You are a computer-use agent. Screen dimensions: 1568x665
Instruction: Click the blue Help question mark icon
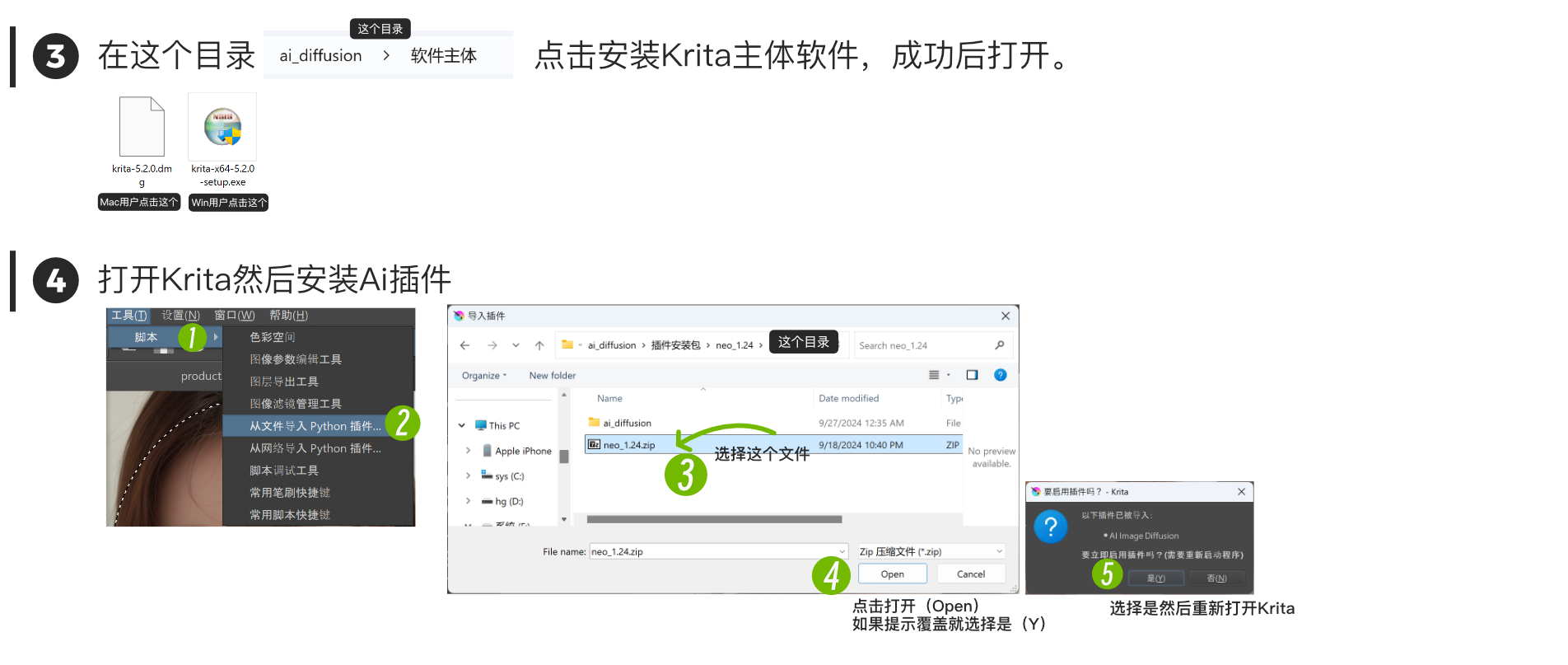coord(1000,375)
